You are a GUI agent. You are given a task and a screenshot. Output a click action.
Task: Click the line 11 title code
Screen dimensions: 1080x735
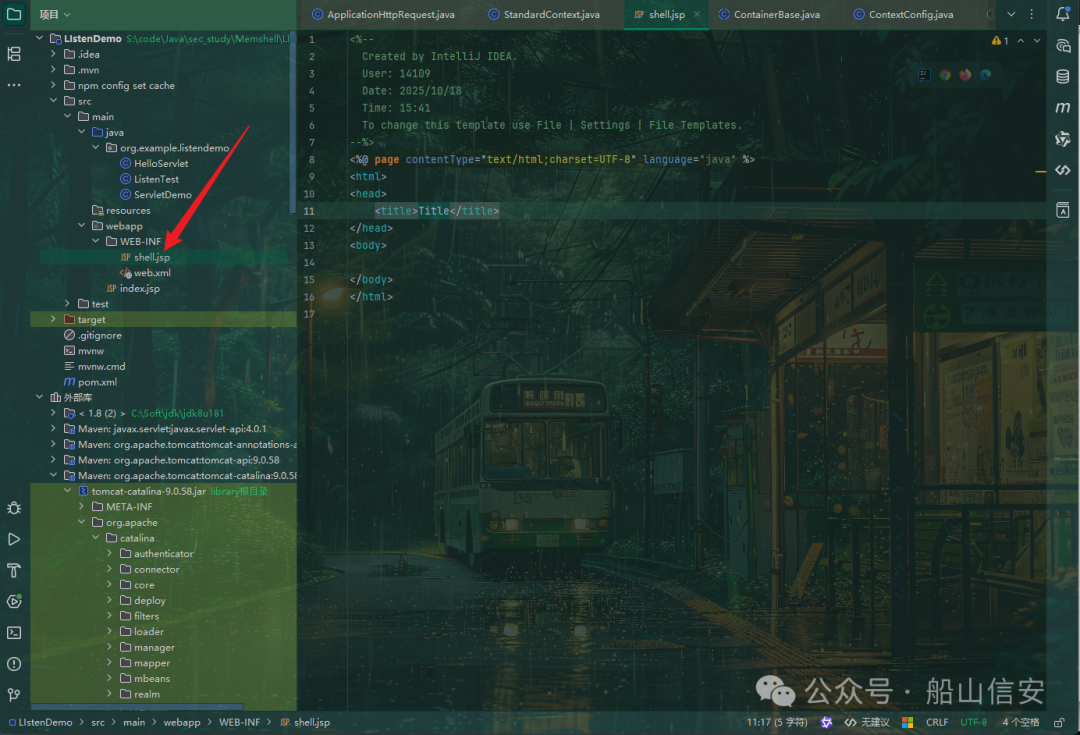coord(437,211)
